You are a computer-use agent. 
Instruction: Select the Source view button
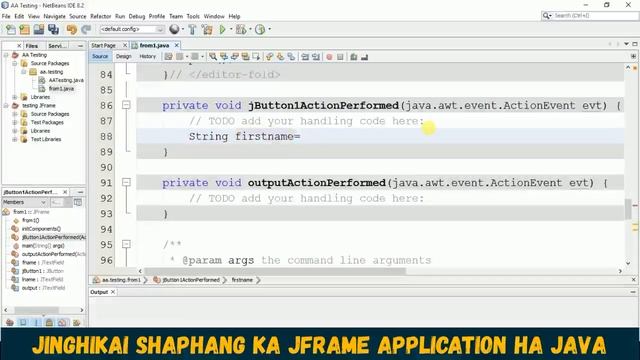click(100, 56)
